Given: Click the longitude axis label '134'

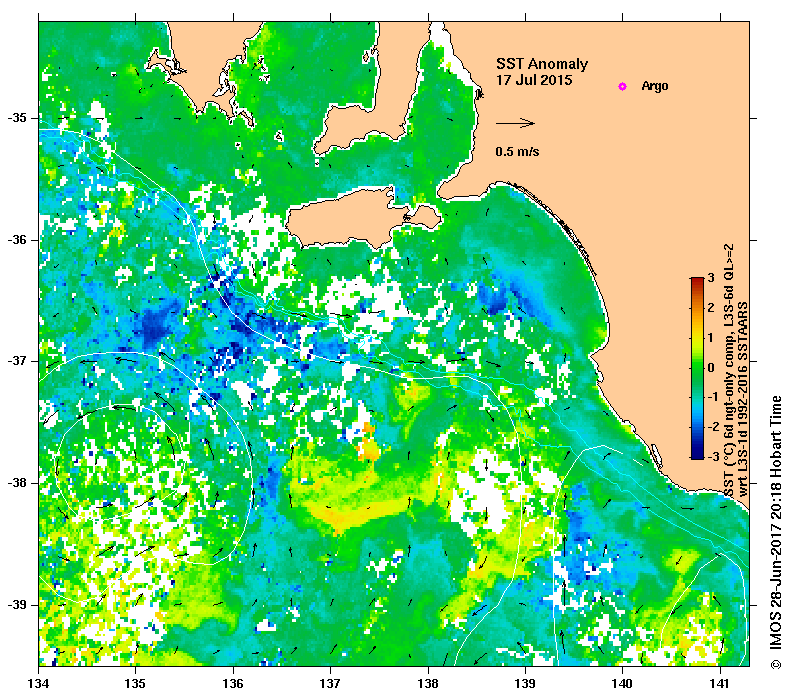Looking at the screenshot, I should [x=39, y=683].
